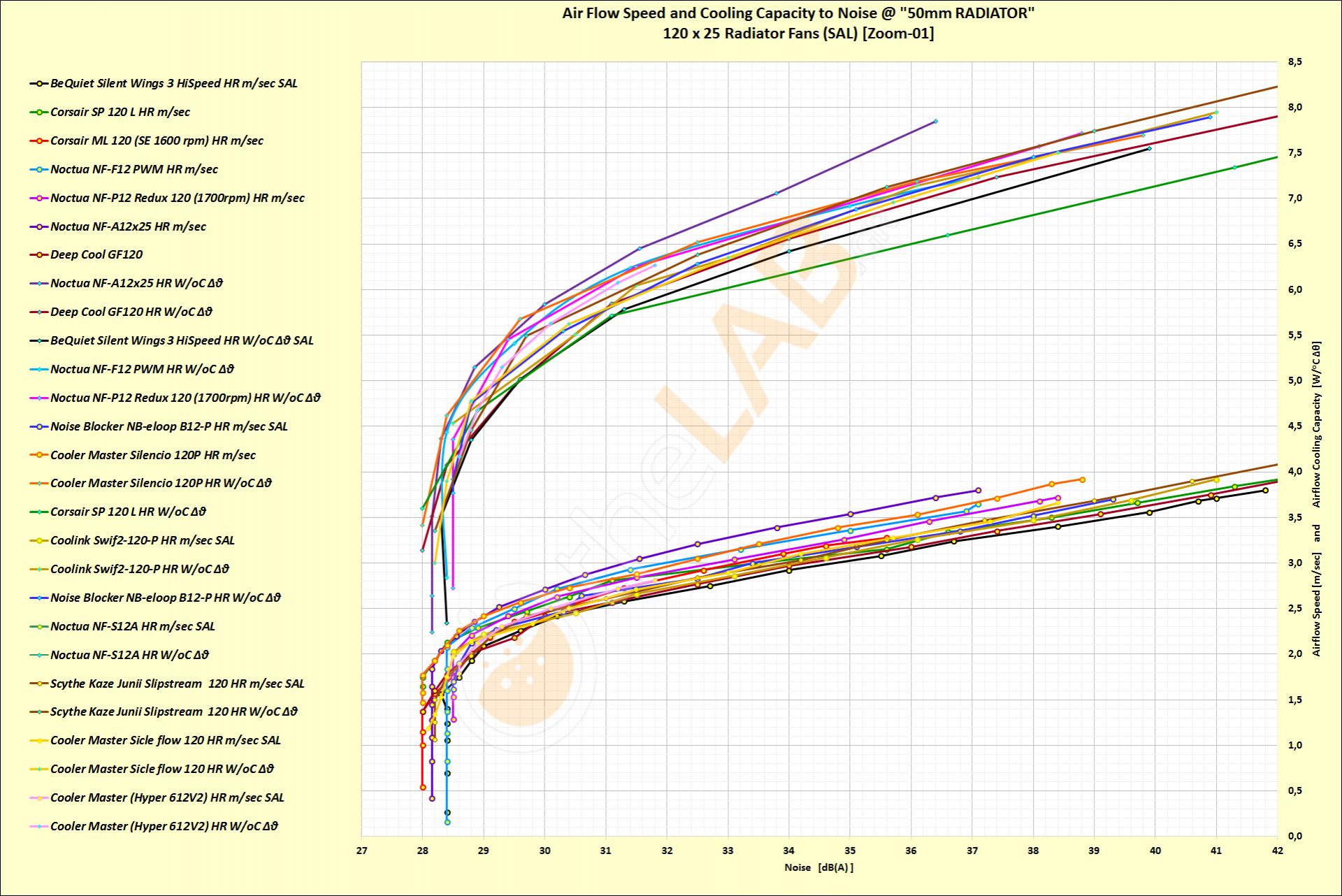1342x896 pixels.
Task: Select the Noctua NF-S12A HR m/sec SAL label
Action: pos(133,626)
